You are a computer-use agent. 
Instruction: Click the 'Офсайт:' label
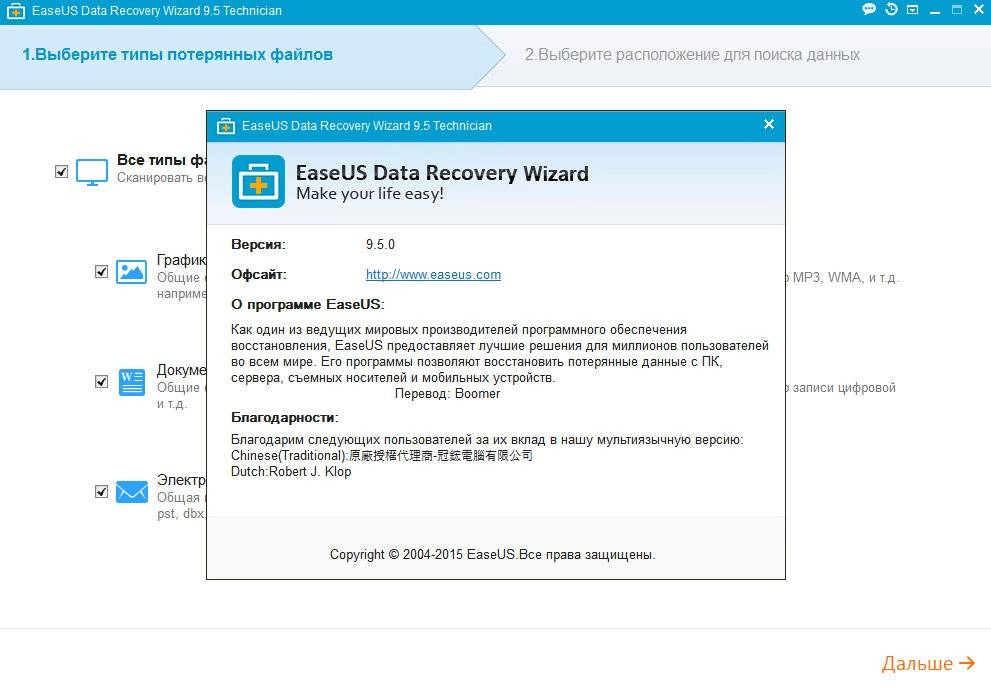258,275
